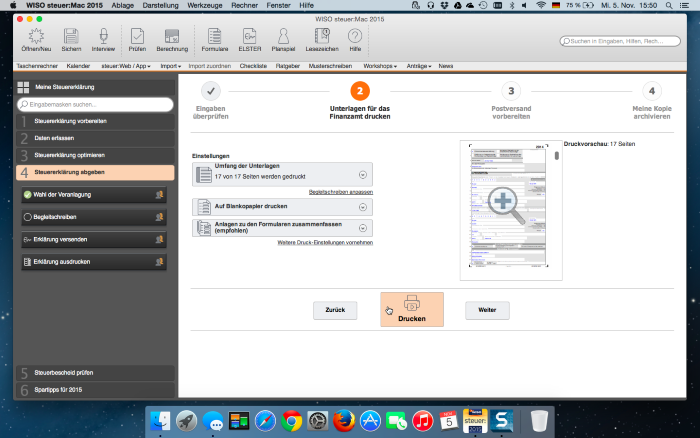Click the Suchen in Eingaben search field
Screen dimensions: 700x438
pyautogui.click(x=620, y=41)
